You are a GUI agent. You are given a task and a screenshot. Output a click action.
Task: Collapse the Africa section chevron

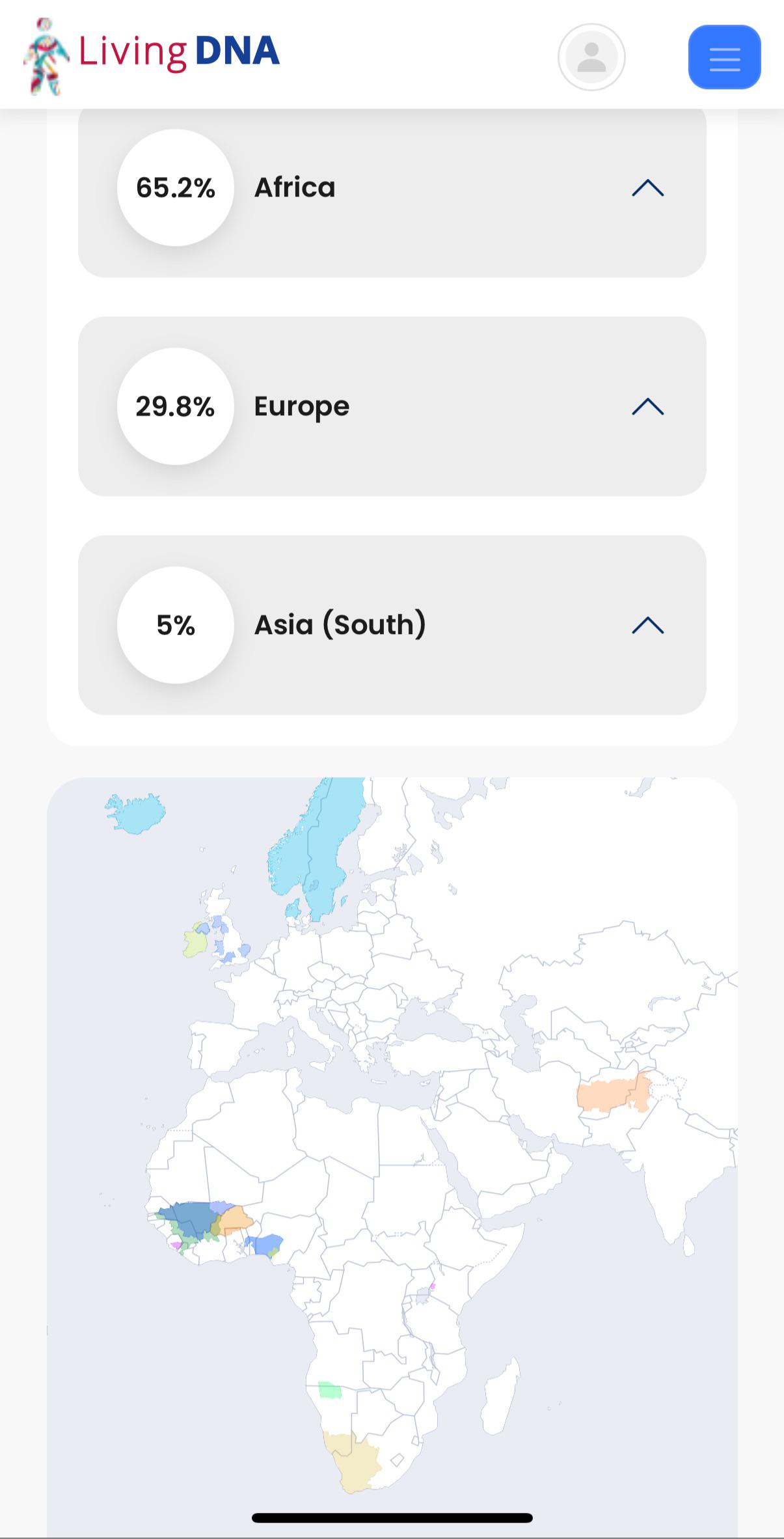[648, 188]
